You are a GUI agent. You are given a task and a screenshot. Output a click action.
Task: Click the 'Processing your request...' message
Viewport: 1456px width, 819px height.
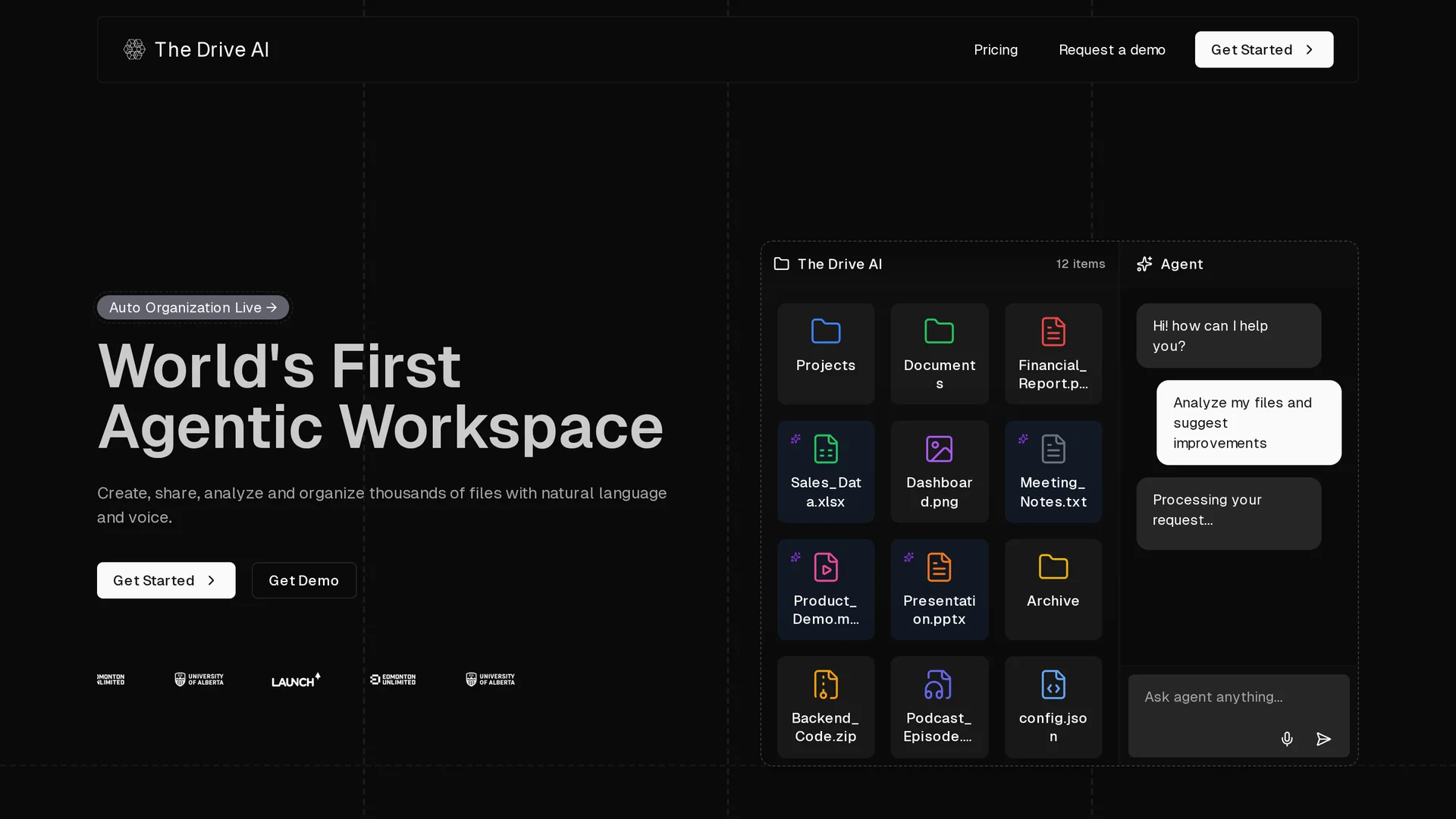coord(1228,513)
